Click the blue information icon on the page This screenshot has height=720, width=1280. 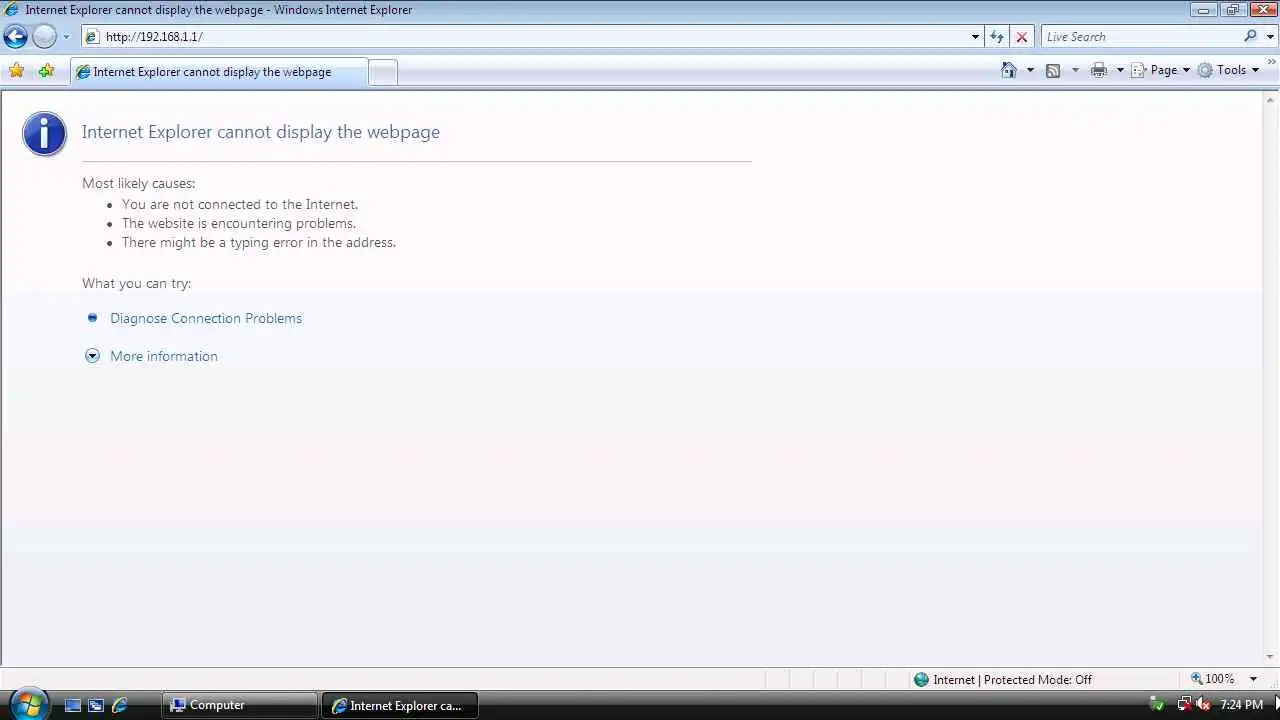click(45, 134)
